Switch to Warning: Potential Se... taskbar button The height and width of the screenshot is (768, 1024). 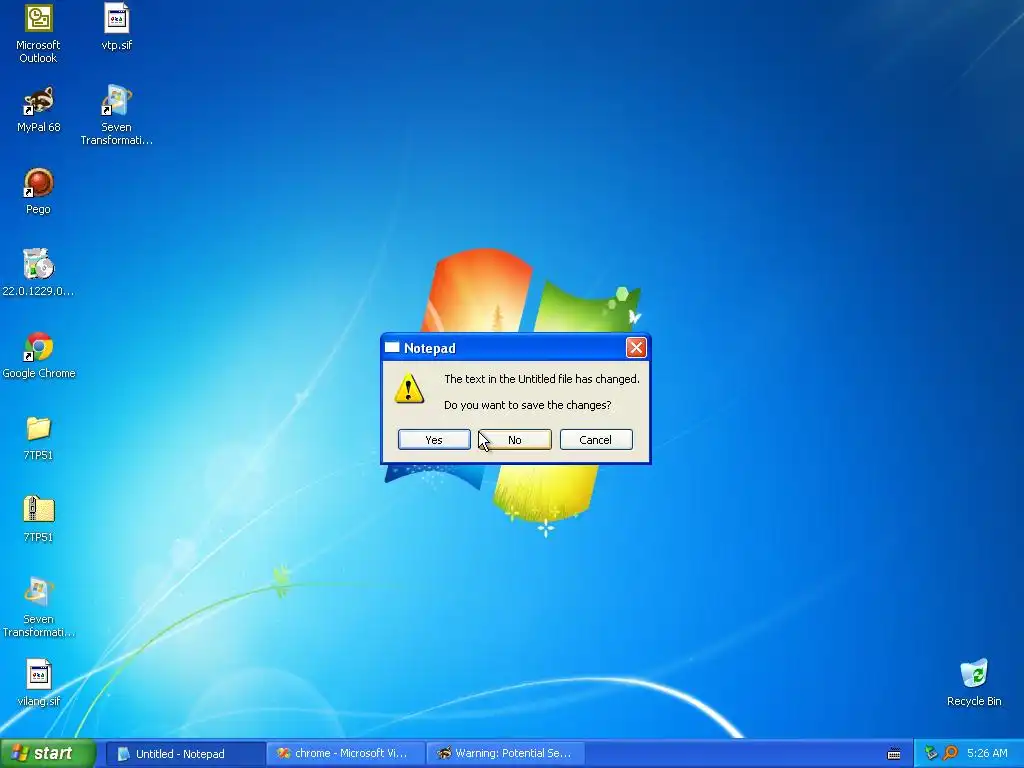point(505,754)
